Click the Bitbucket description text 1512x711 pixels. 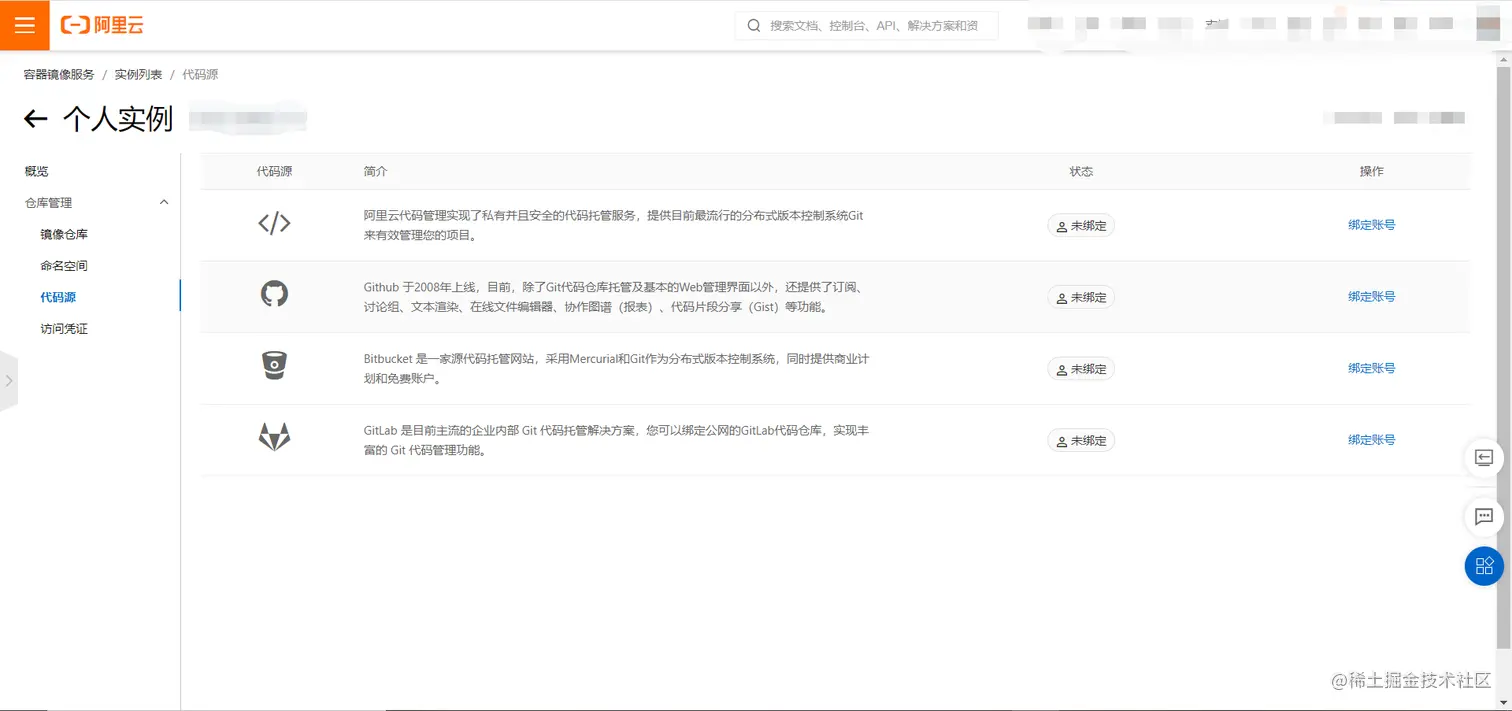[x=616, y=368]
